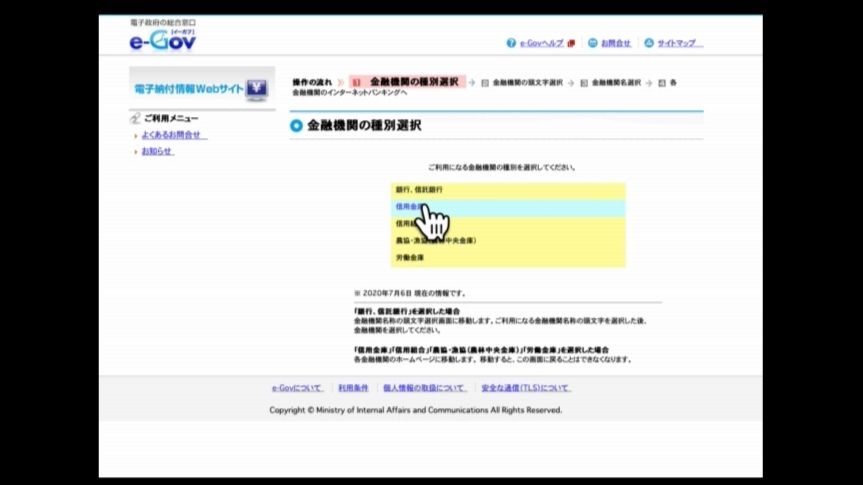This screenshot has width=863, height=485.
Task: Click the ご利用メニュー pencil icon
Action: [x=135, y=118]
